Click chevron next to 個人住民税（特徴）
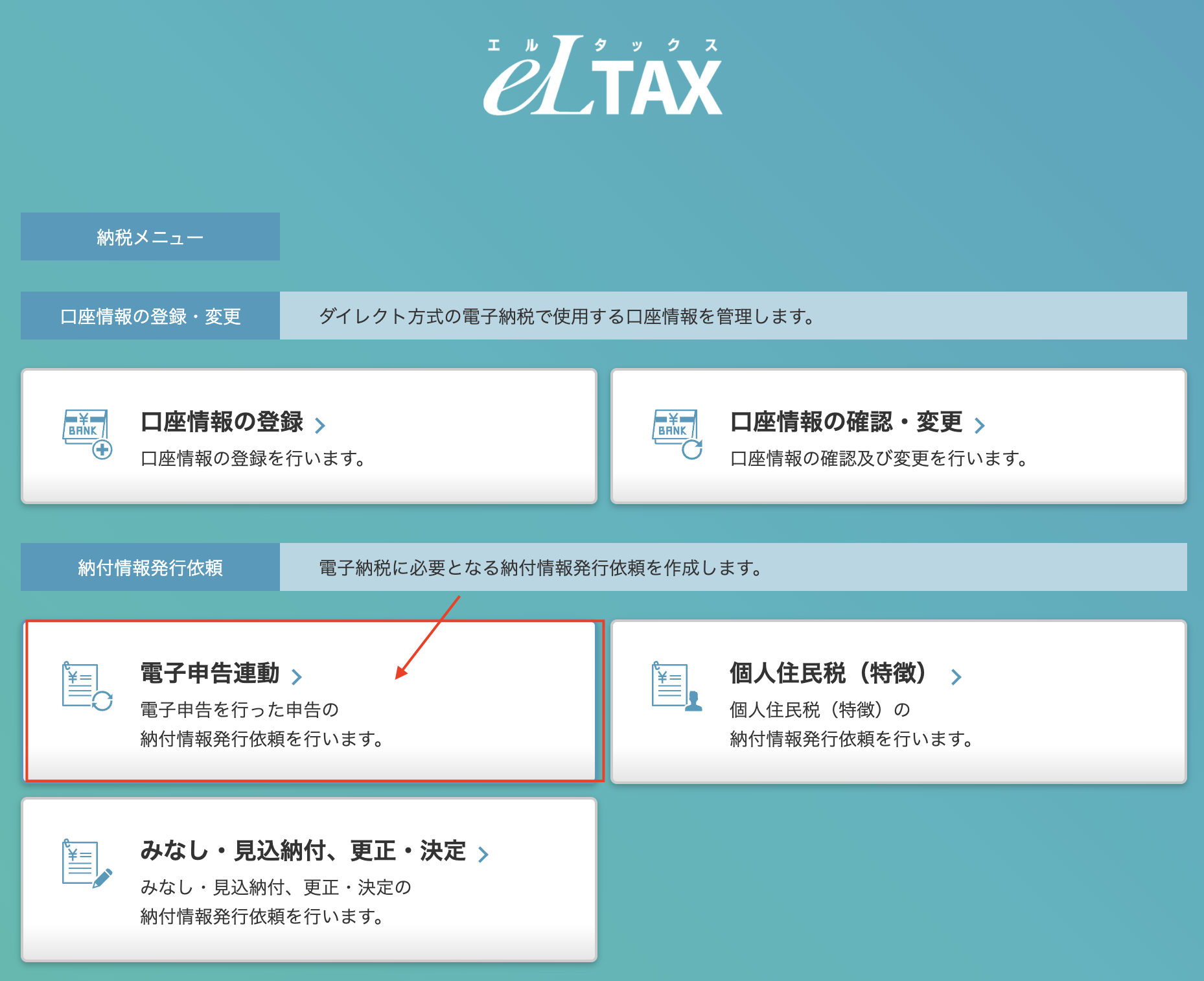Viewport: 1204px width, 981px height. [x=956, y=677]
